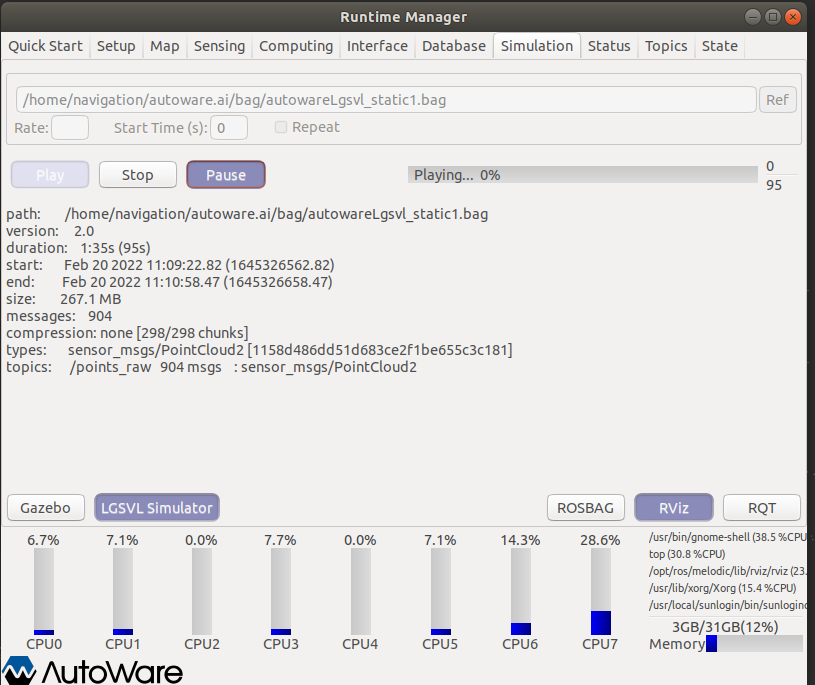
Task: Open the Database tab
Action: click(x=454, y=46)
